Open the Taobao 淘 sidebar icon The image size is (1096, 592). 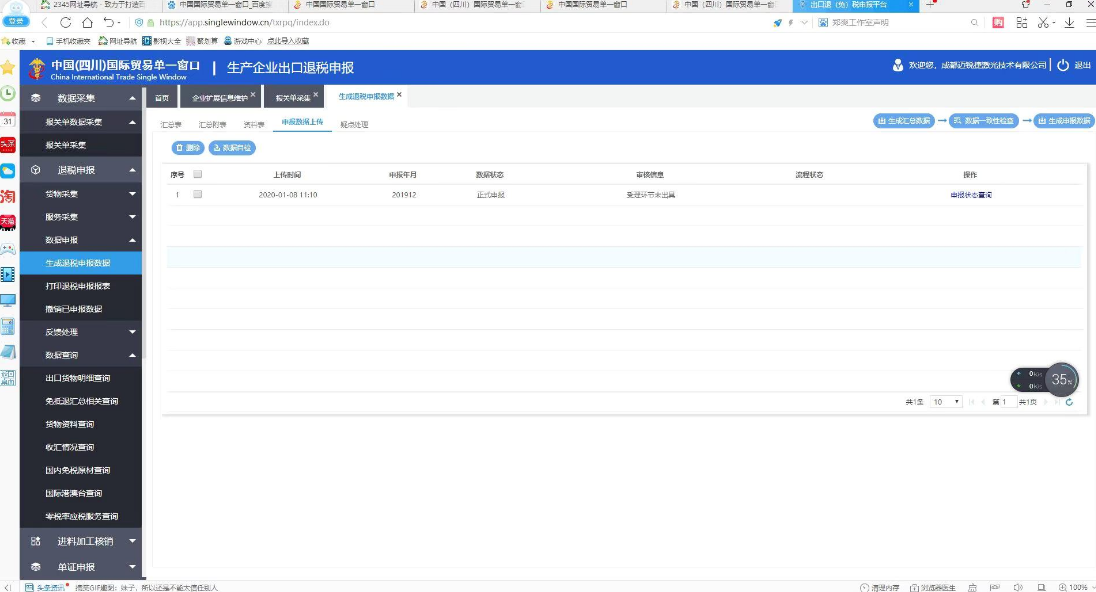tap(8, 196)
